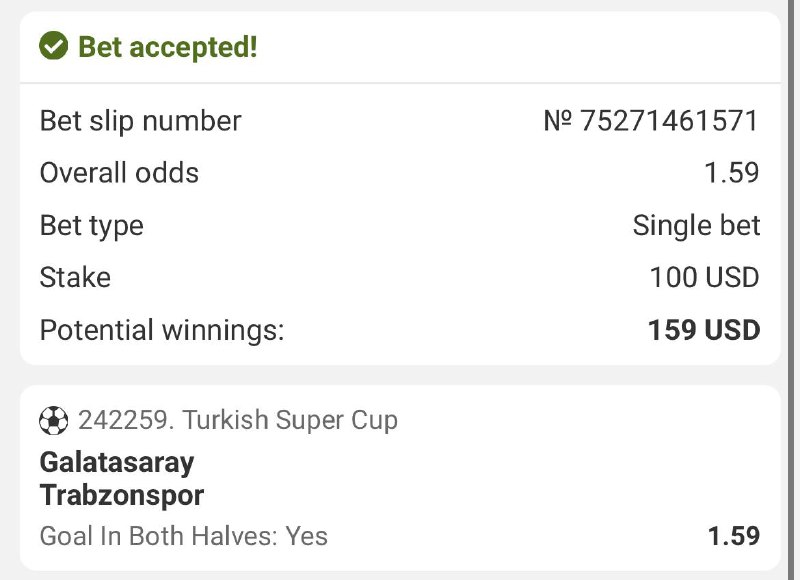
Task: Click bet slip number 75271461571
Action: (x=669, y=121)
